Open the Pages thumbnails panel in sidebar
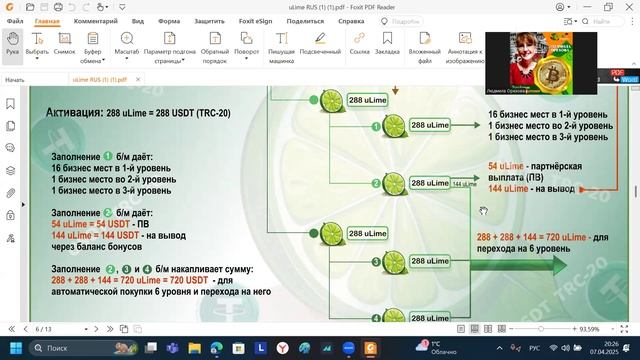 11,126
